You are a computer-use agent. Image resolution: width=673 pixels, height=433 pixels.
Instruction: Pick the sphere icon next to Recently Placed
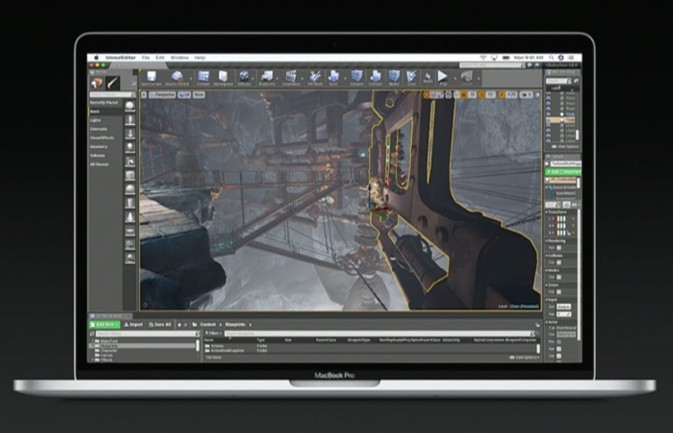click(130, 106)
